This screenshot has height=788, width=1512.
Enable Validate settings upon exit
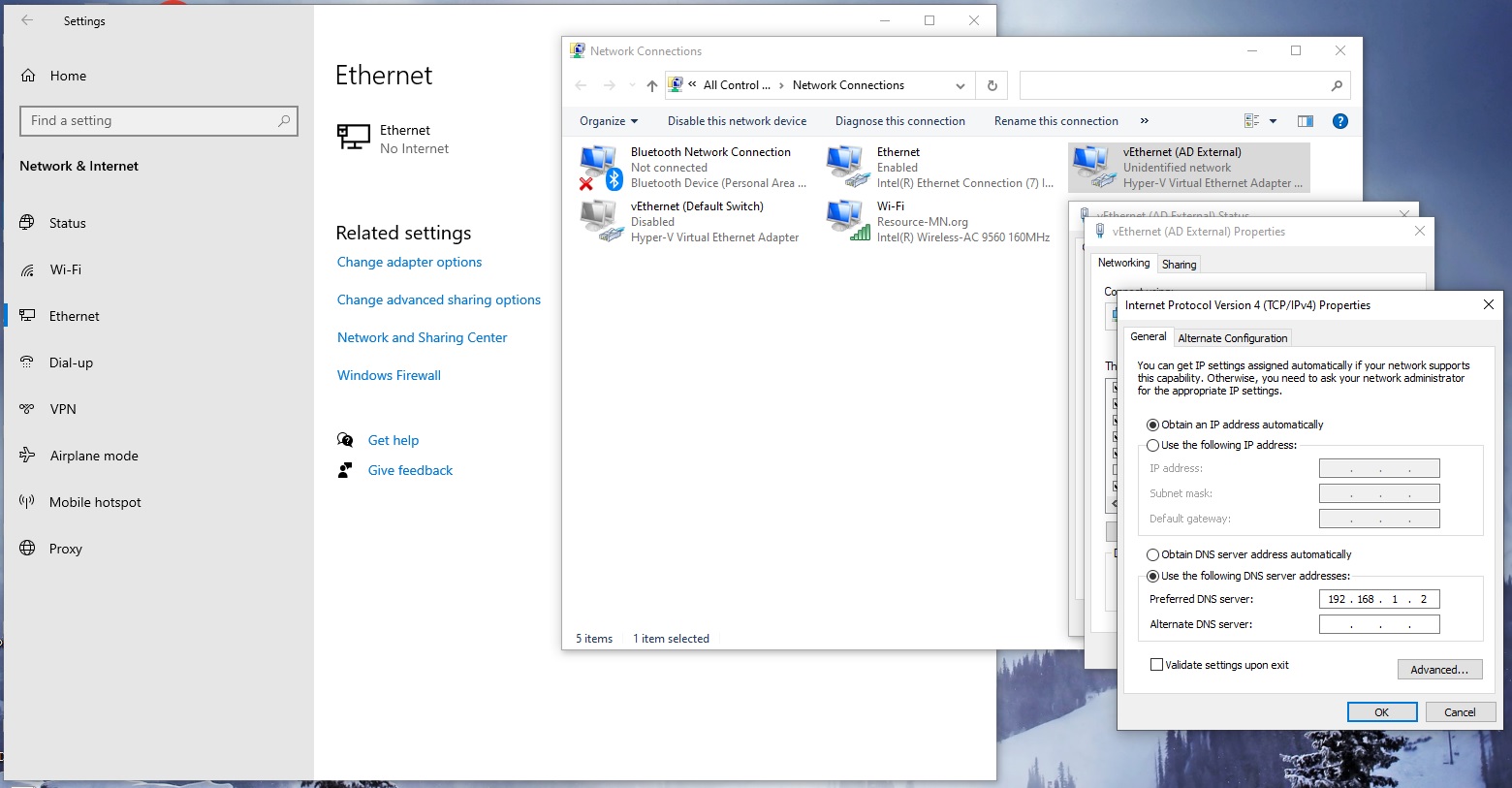click(x=1156, y=664)
